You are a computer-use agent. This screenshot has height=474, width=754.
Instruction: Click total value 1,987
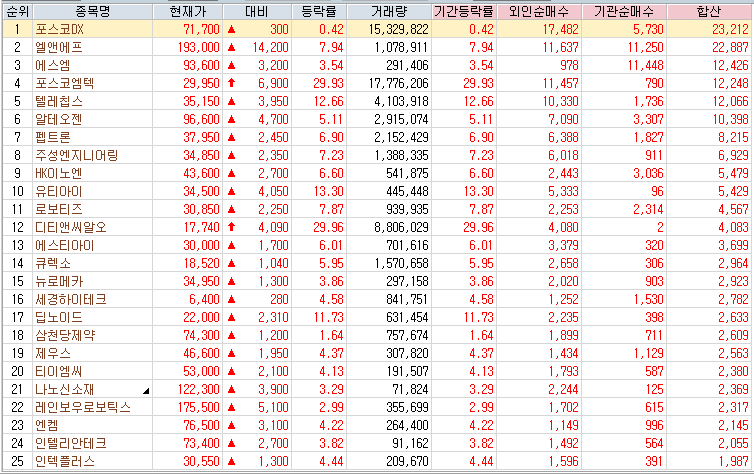[x=734, y=462]
